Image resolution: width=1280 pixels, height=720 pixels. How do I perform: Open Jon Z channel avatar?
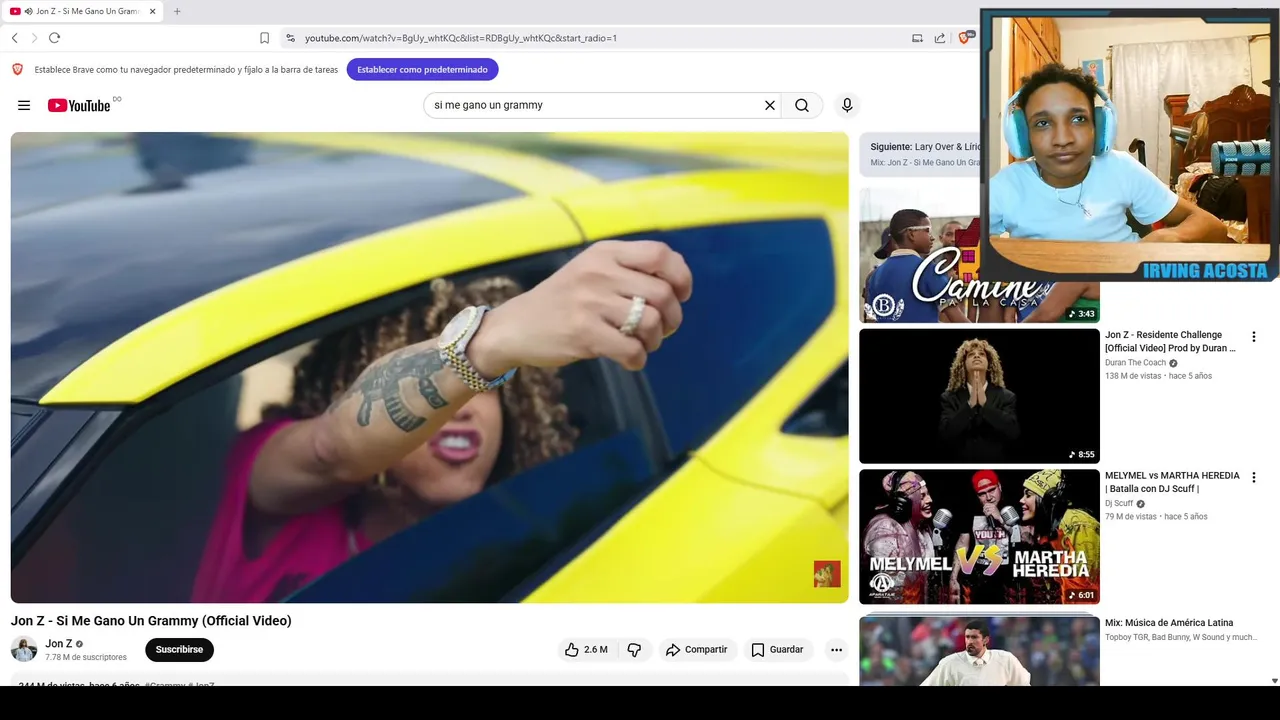click(x=24, y=649)
